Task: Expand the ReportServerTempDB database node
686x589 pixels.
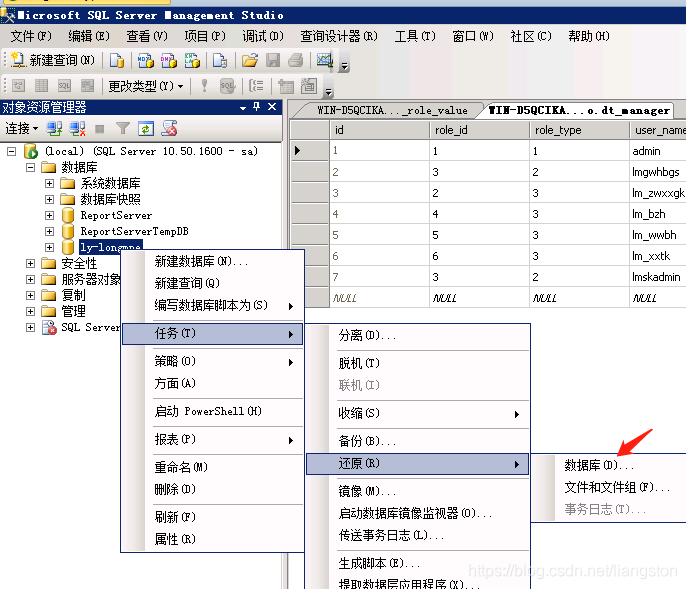Action: pyautogui.click(x=49, y=231)
